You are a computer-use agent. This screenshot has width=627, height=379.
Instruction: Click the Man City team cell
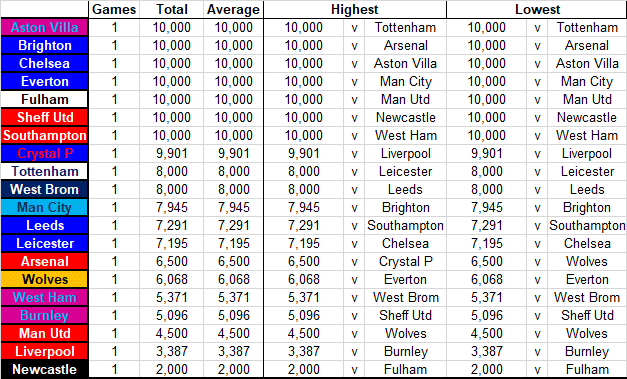click(x=44, y=207)
